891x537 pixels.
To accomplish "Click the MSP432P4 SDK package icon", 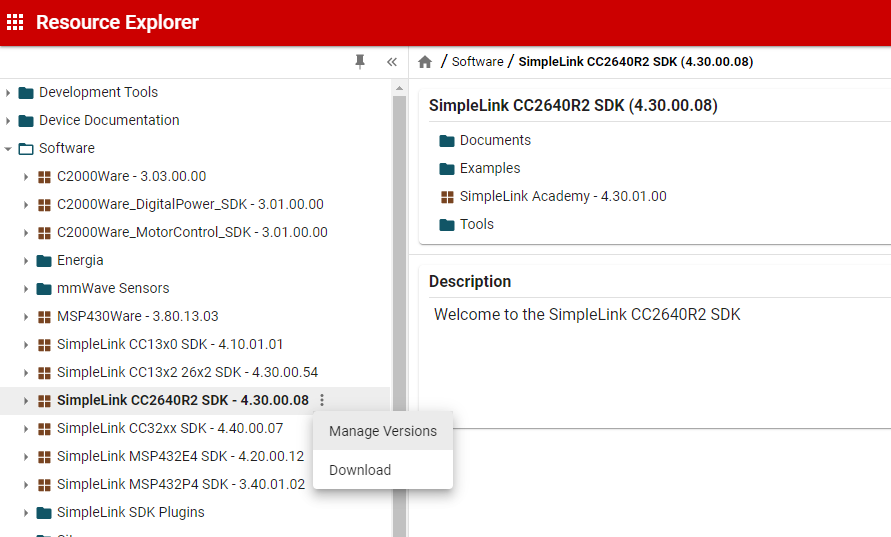I will [x=44, y=485].
